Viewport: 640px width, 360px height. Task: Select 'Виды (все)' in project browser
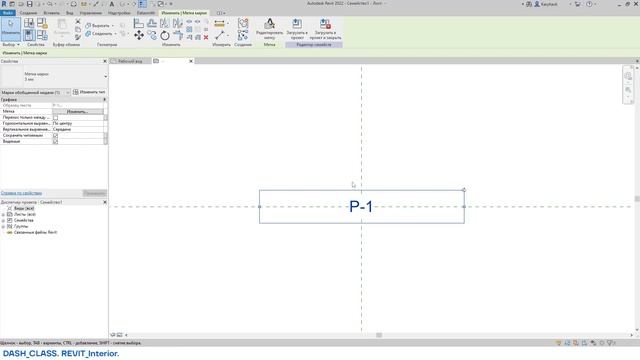pos(24,208)
